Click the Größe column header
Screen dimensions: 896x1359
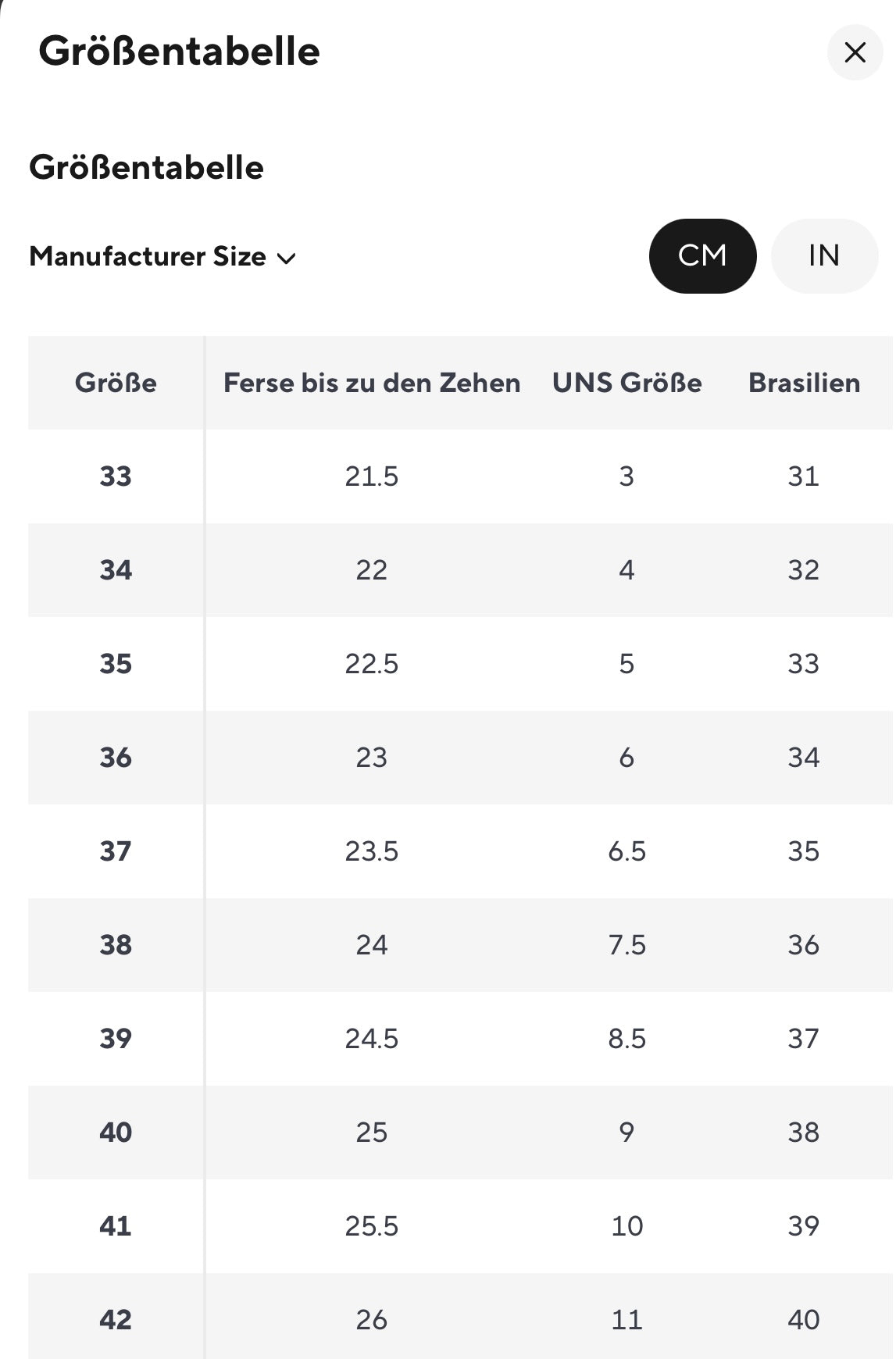coord(116,383)
